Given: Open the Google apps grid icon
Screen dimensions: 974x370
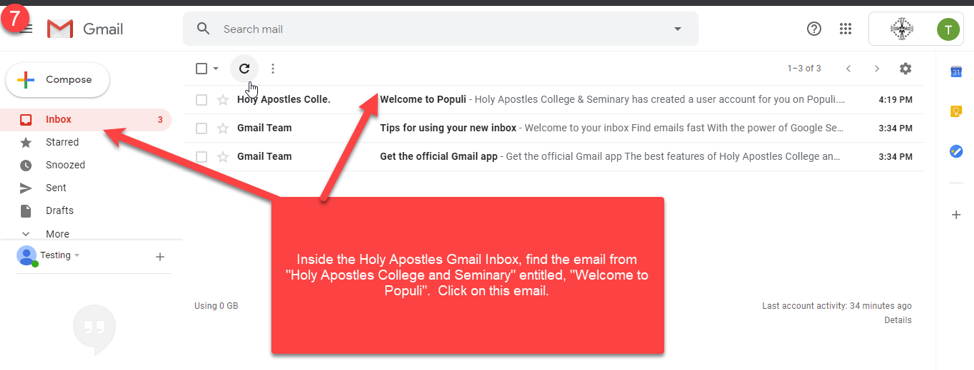Looking at the screenshot, I should [845, 29].
